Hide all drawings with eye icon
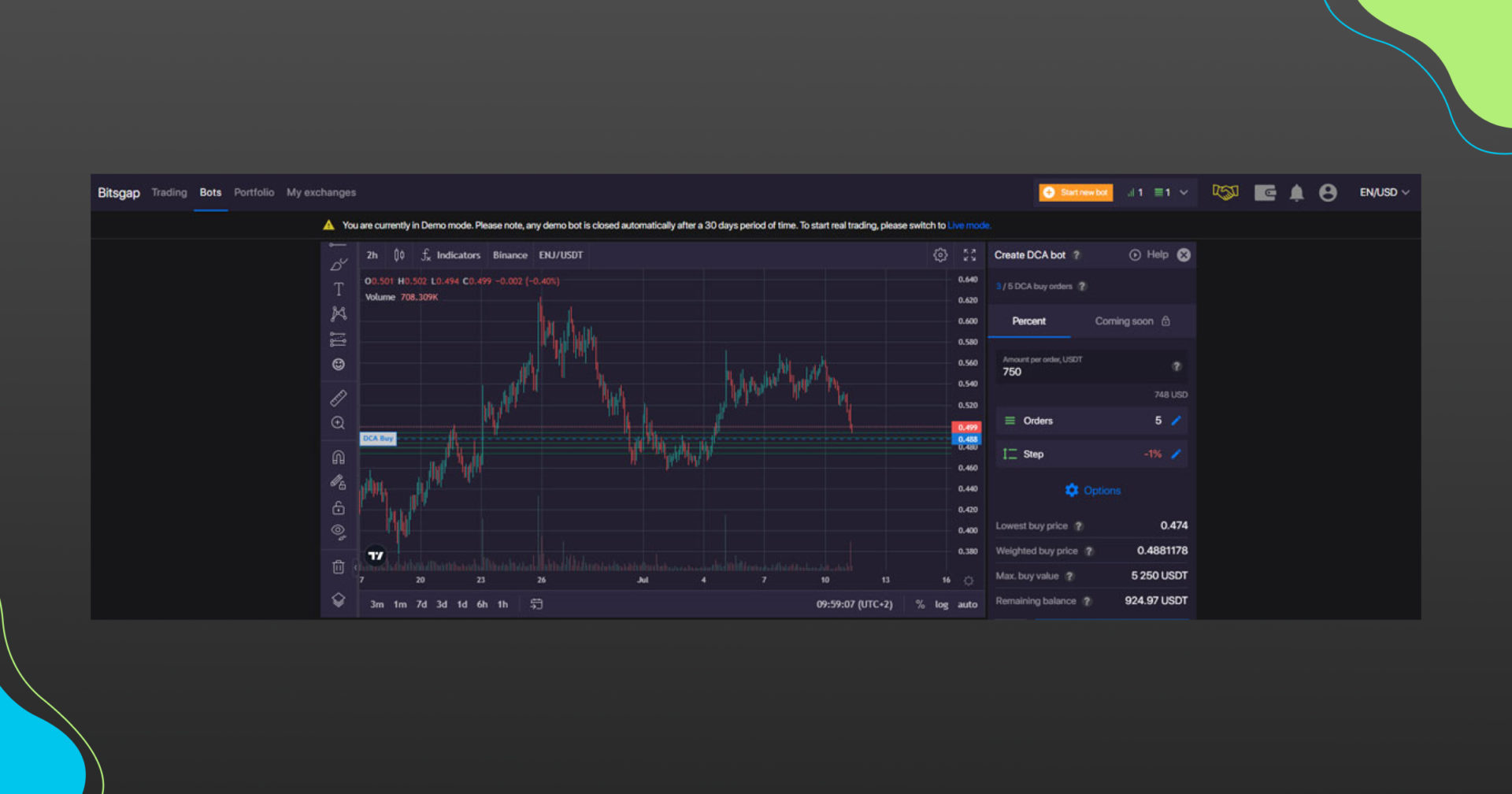 point(339,532)
